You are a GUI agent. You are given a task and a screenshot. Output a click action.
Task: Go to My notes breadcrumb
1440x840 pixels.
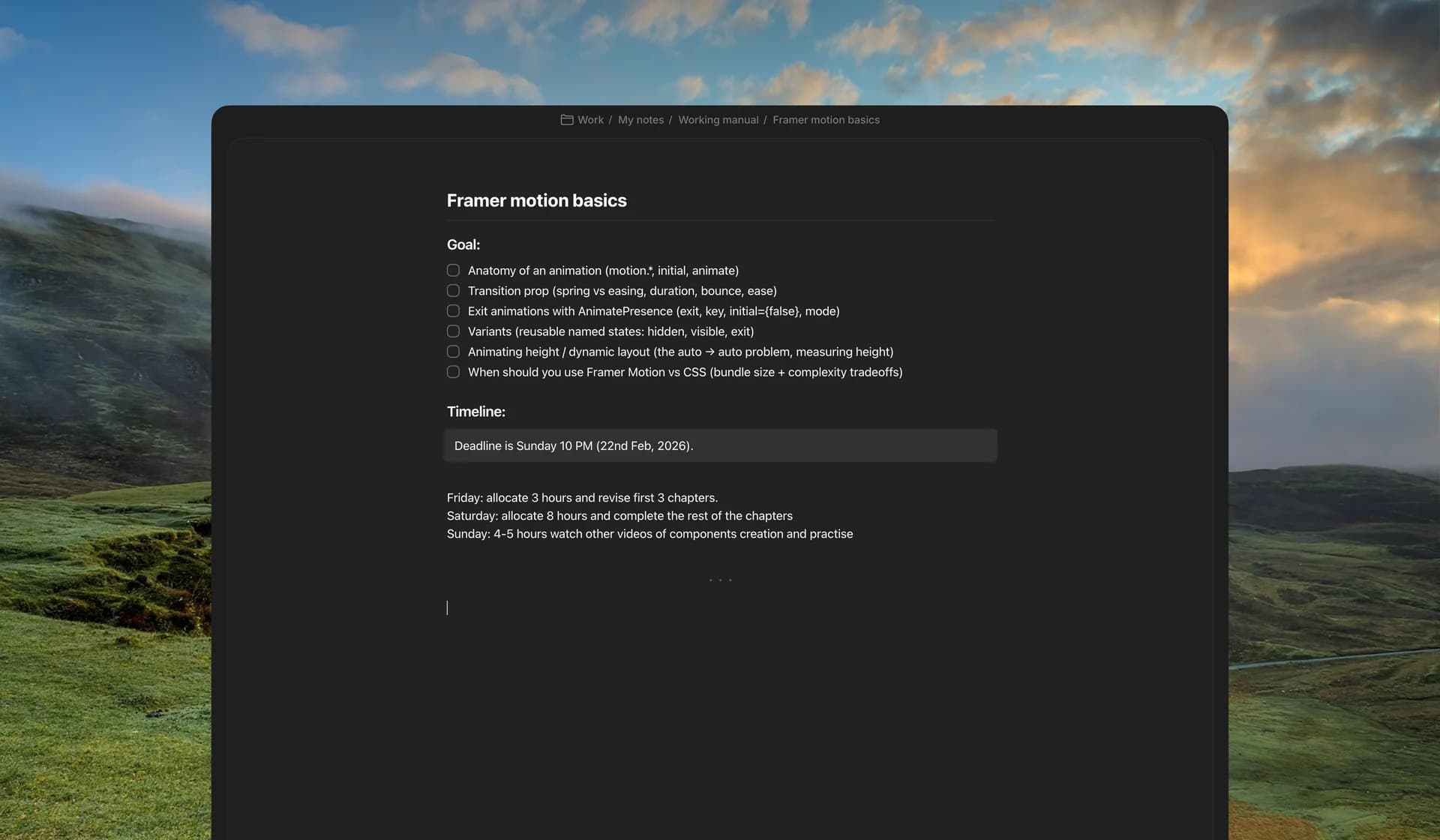coord(640,120)
